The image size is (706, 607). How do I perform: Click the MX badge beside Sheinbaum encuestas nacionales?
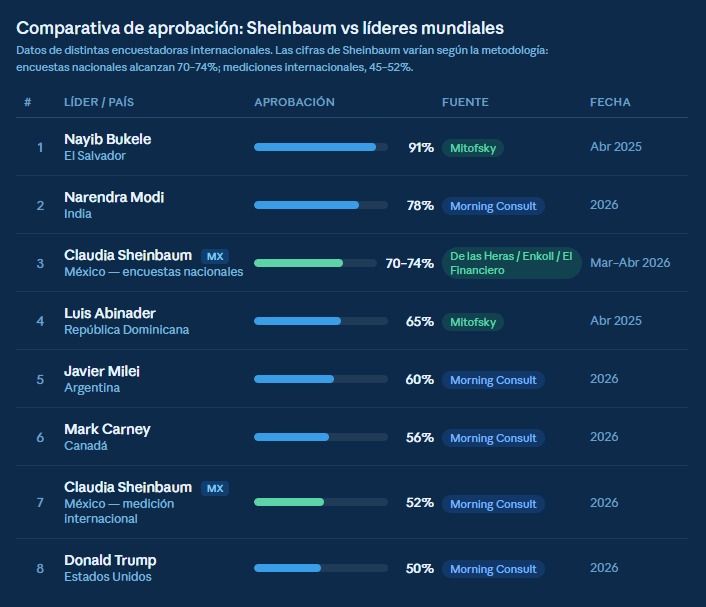215,256
